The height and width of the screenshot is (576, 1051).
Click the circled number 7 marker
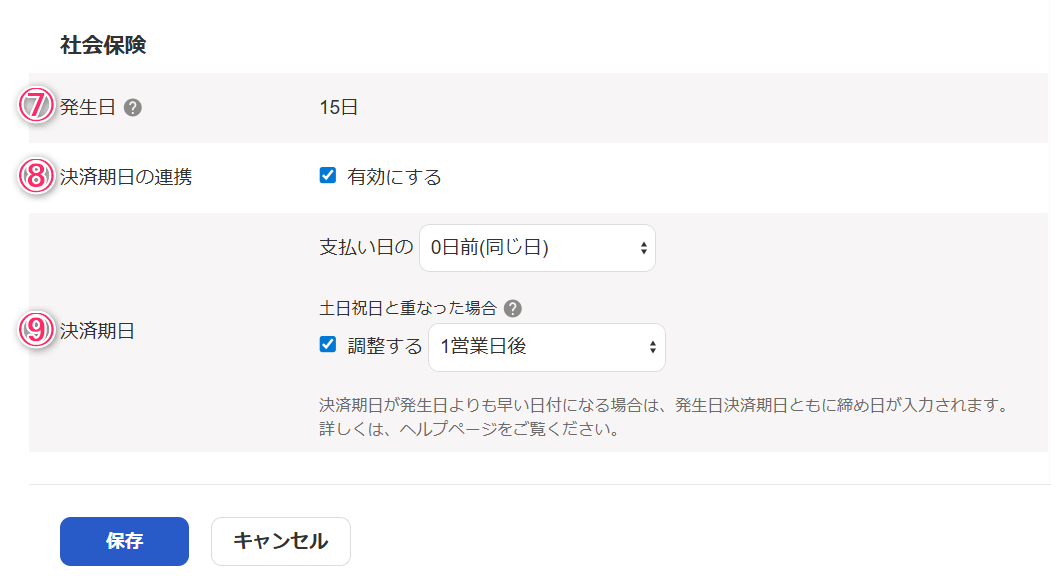click(36, 105)
